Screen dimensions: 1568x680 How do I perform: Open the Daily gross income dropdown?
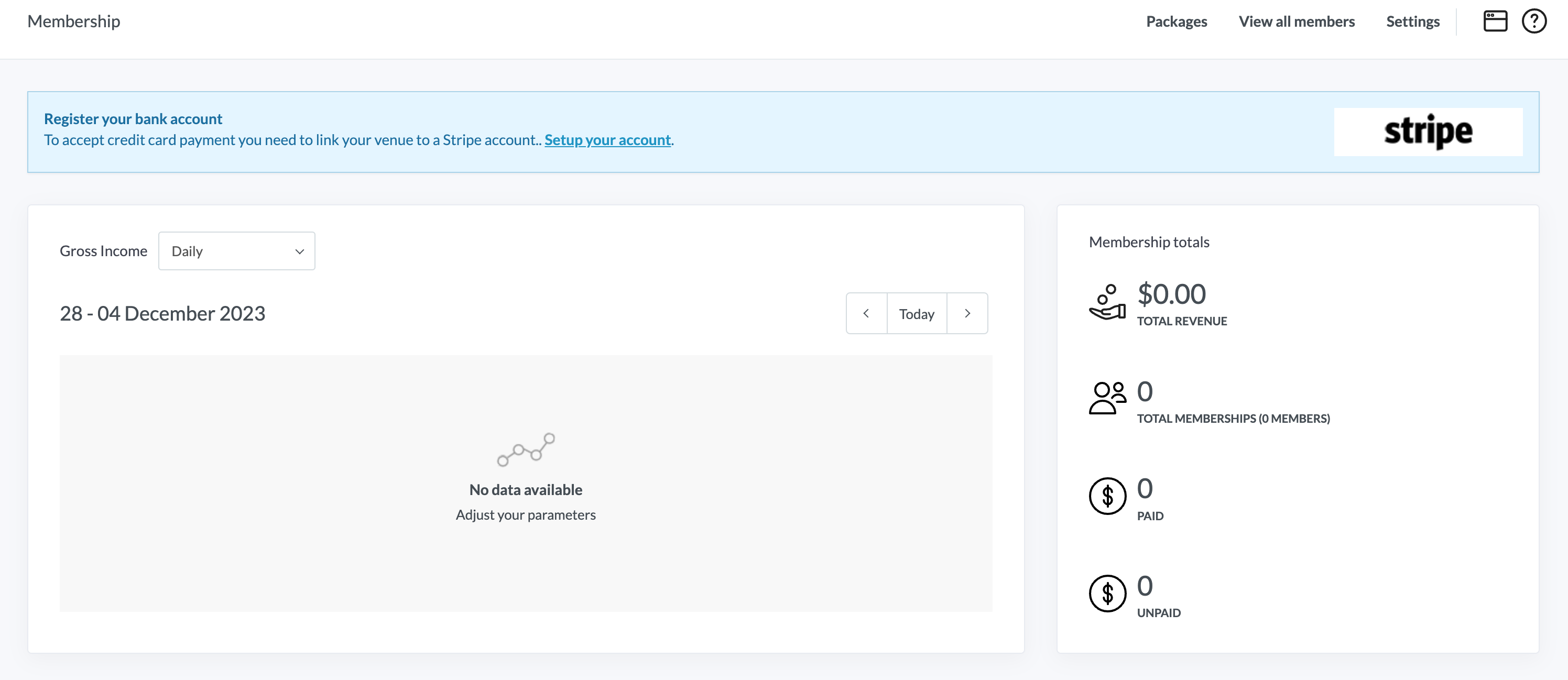pyautogui.click(x=236, y=251)
